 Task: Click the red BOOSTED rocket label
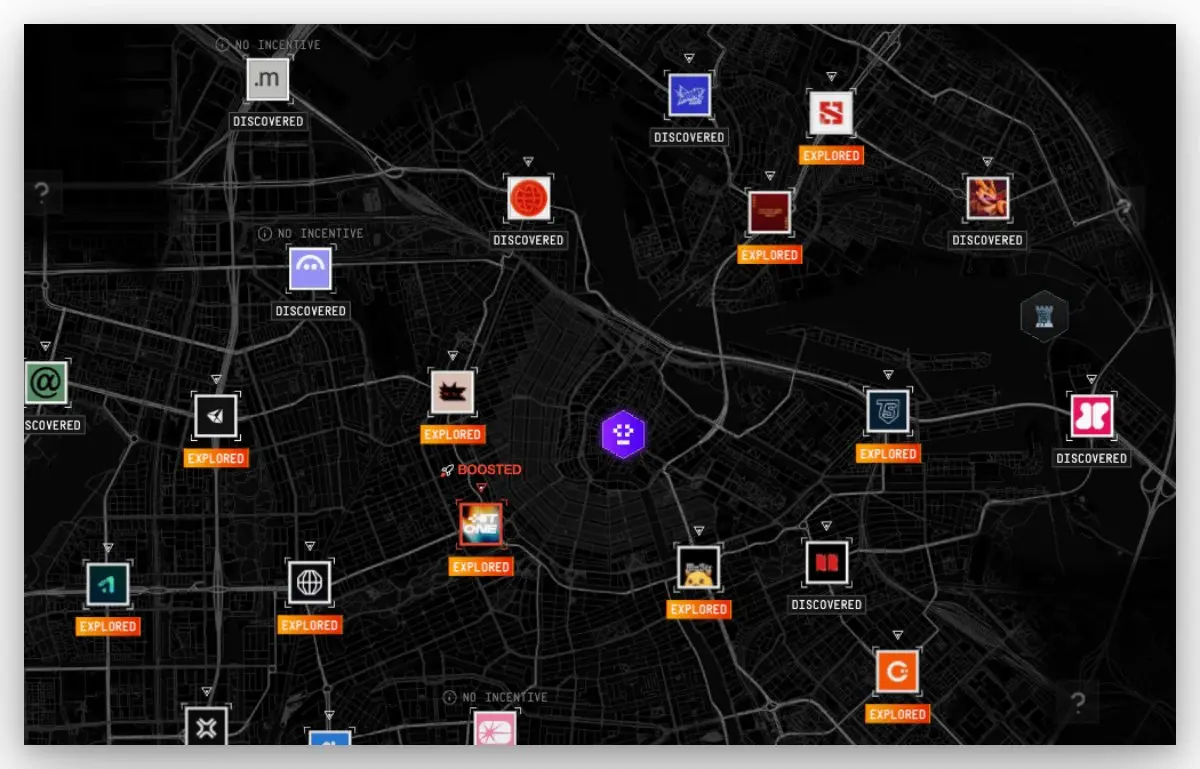481,469
